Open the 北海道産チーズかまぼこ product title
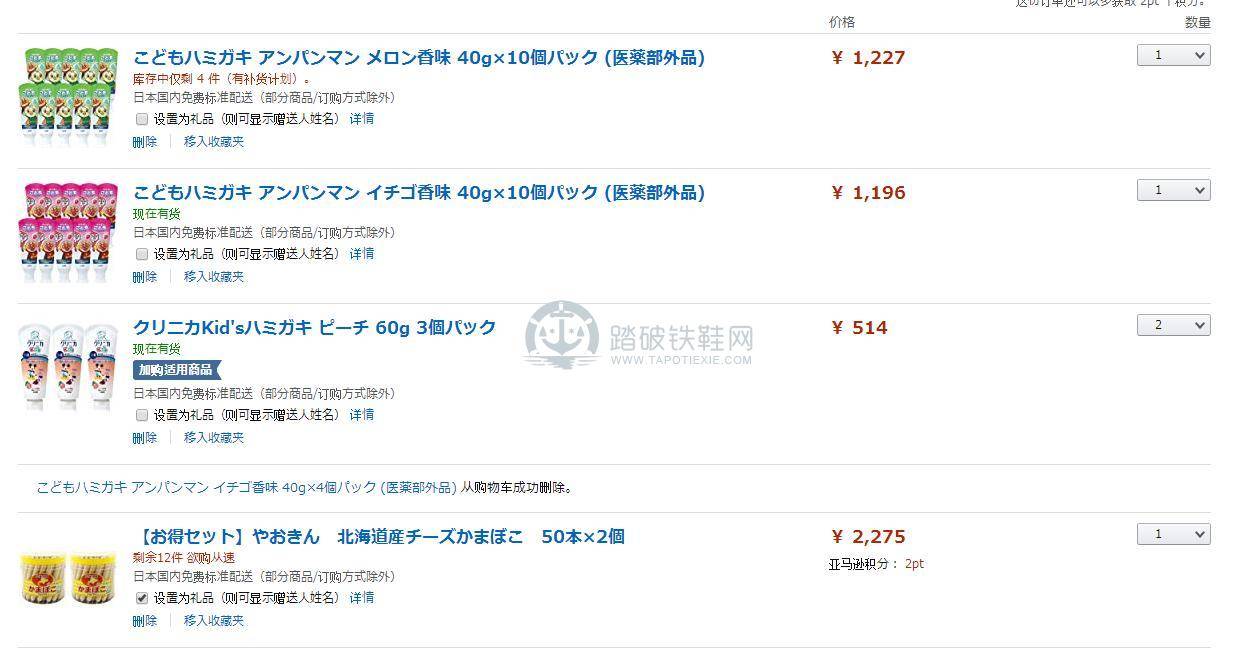Image resolution: width=1260 pixels, height=652 pixels. (379, 537)
